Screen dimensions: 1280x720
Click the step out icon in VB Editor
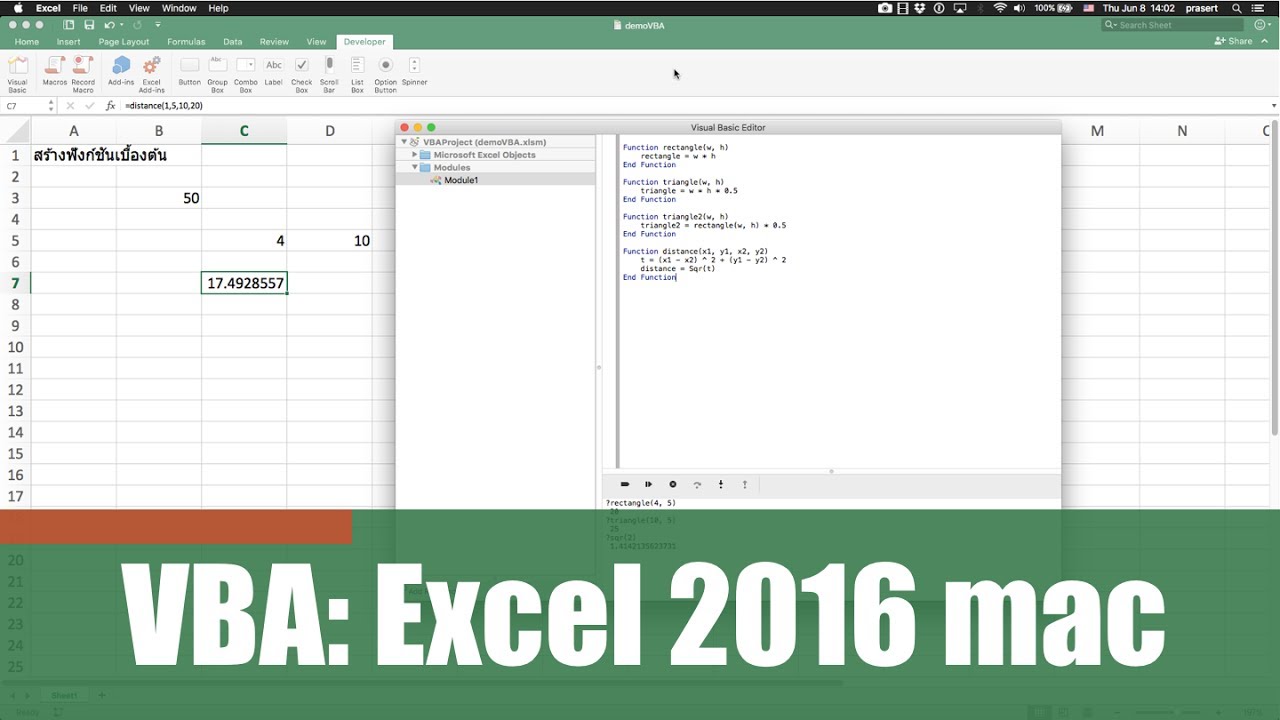pyautogui.click(x=744, y=484)
